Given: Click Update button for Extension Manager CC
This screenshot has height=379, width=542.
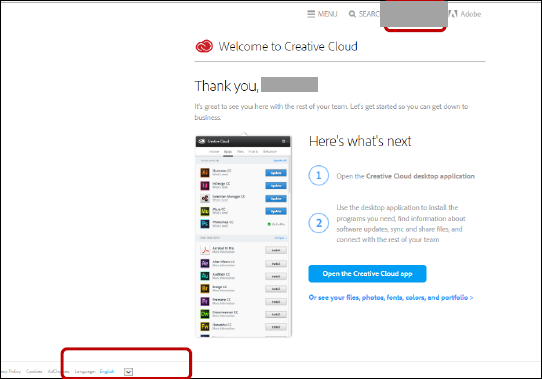Looking at the screenshot, I should coord(276,198).
